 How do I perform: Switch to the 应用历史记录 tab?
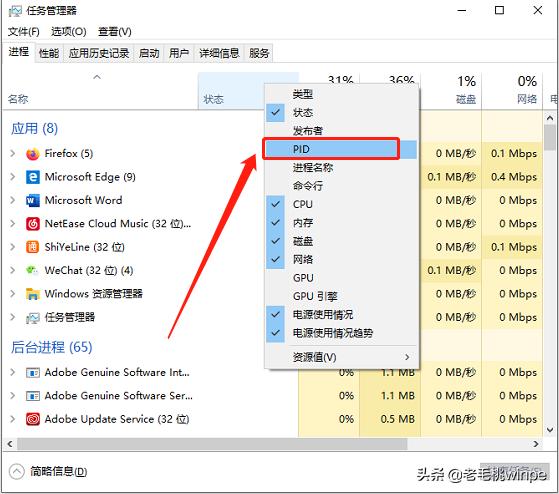(x=99, y=53)
